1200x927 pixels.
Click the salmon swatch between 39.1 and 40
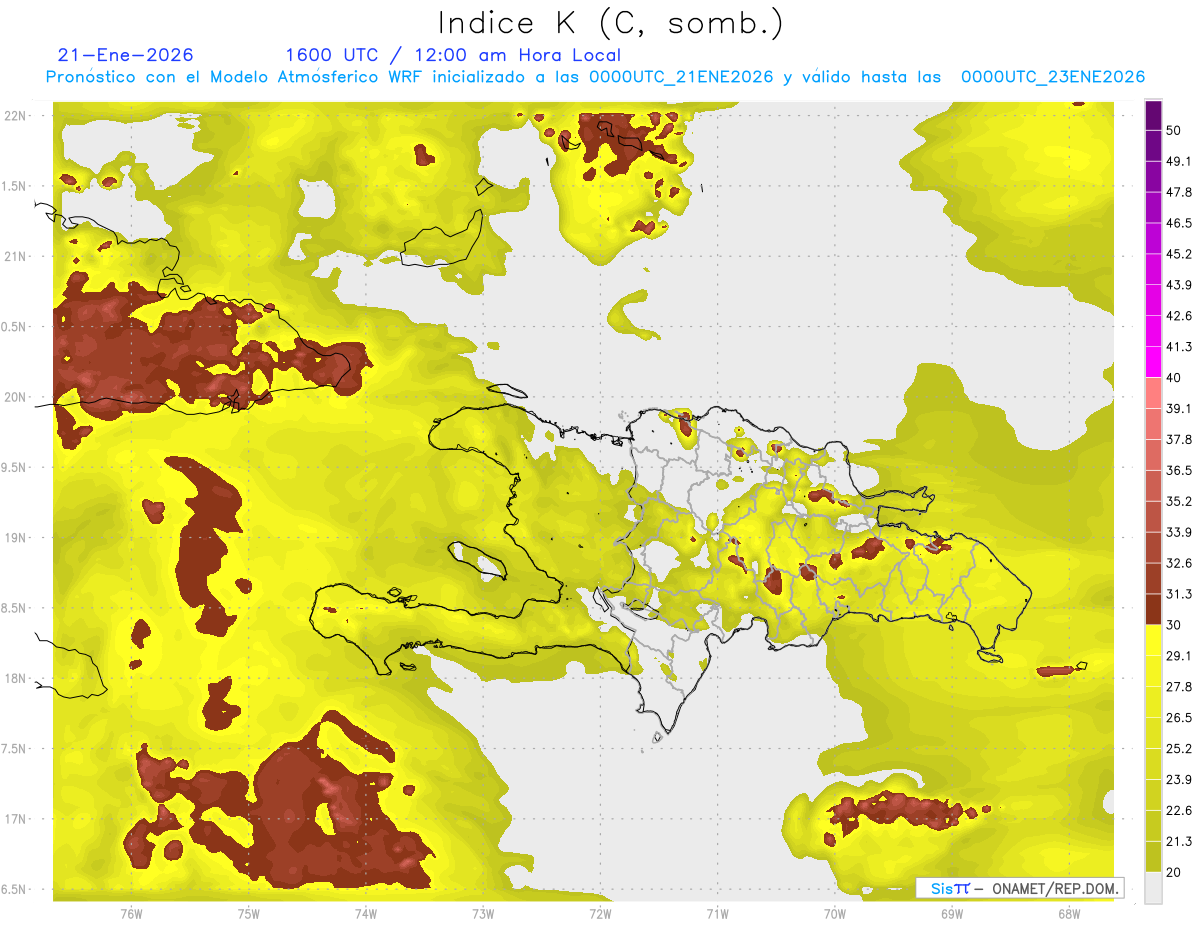click(1153, 393)
